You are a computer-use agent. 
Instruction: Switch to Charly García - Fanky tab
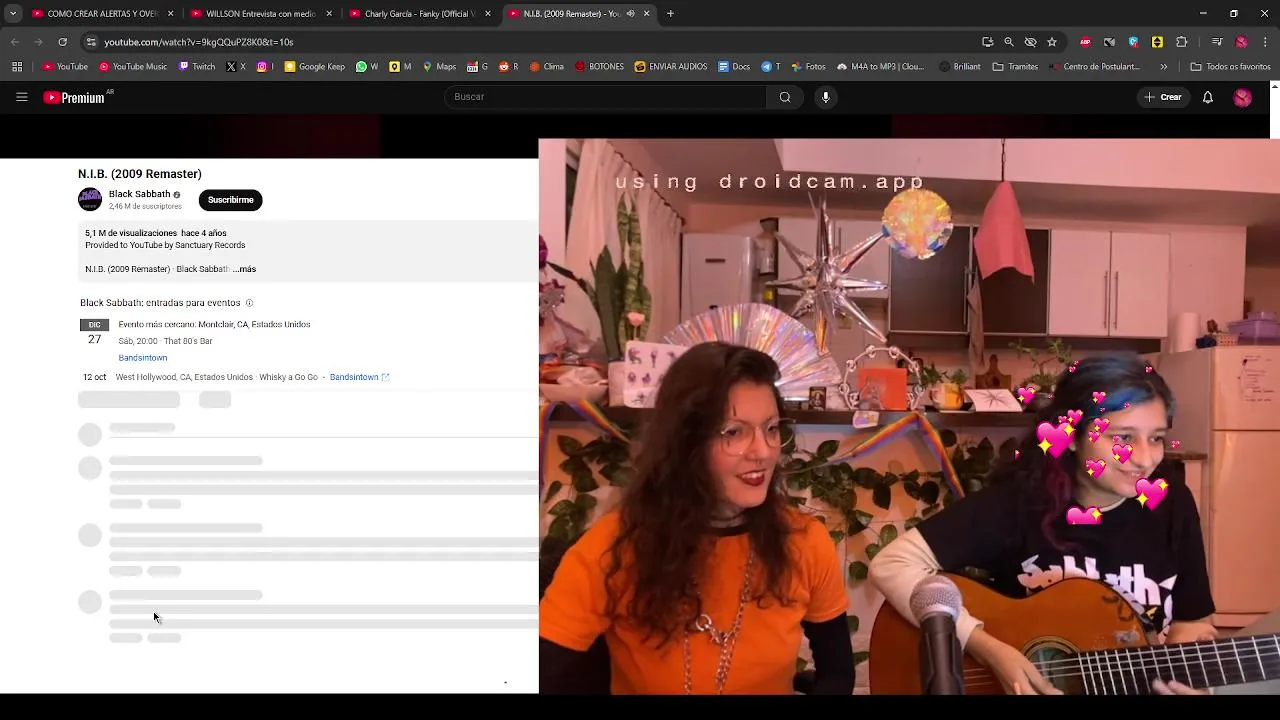point(419,14)
